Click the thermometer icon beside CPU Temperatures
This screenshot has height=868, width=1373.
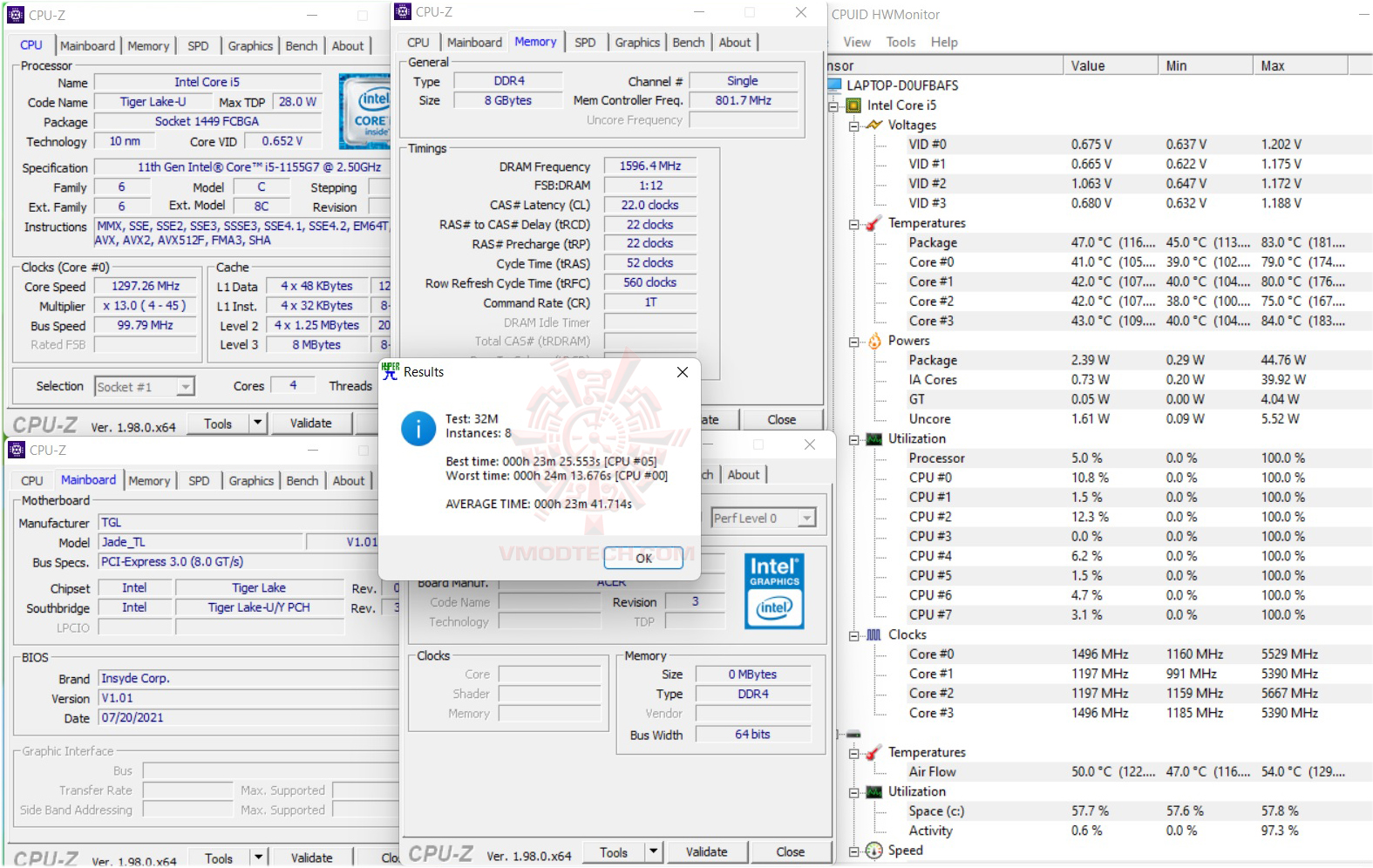point(874,223)
